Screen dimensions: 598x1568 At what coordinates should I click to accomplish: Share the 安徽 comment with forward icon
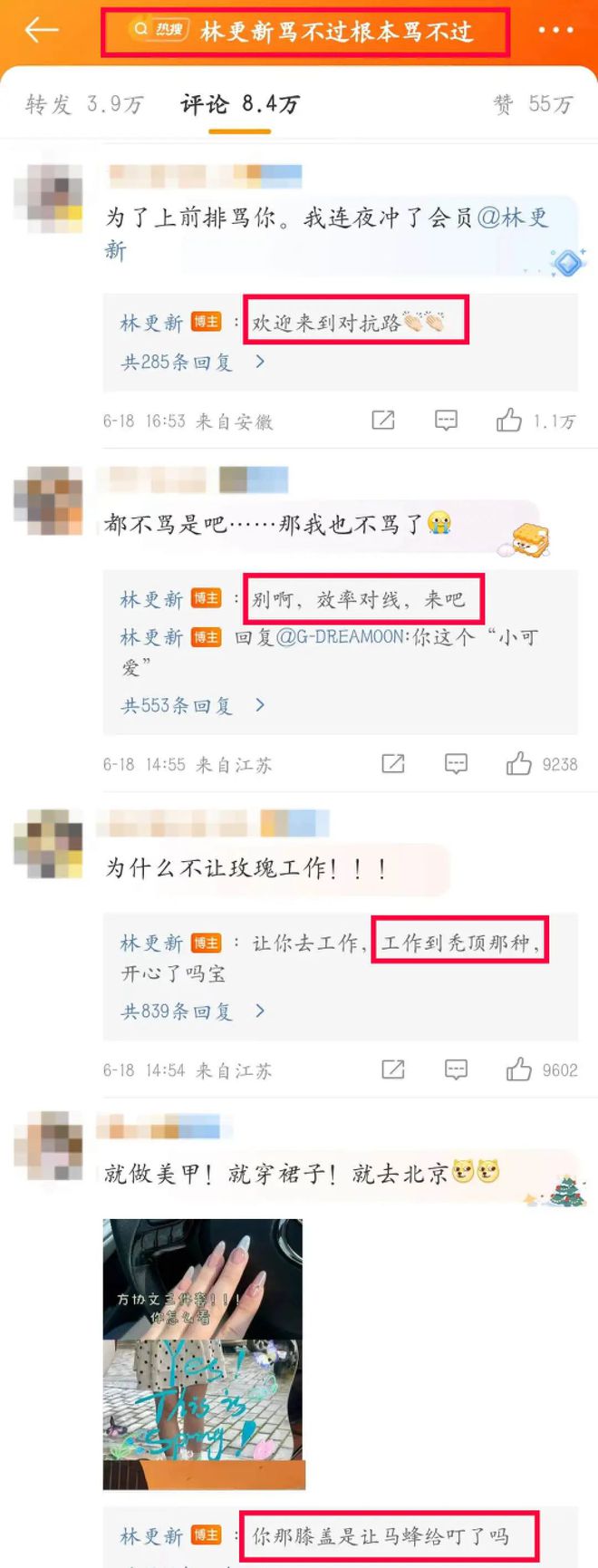point(383,420)
